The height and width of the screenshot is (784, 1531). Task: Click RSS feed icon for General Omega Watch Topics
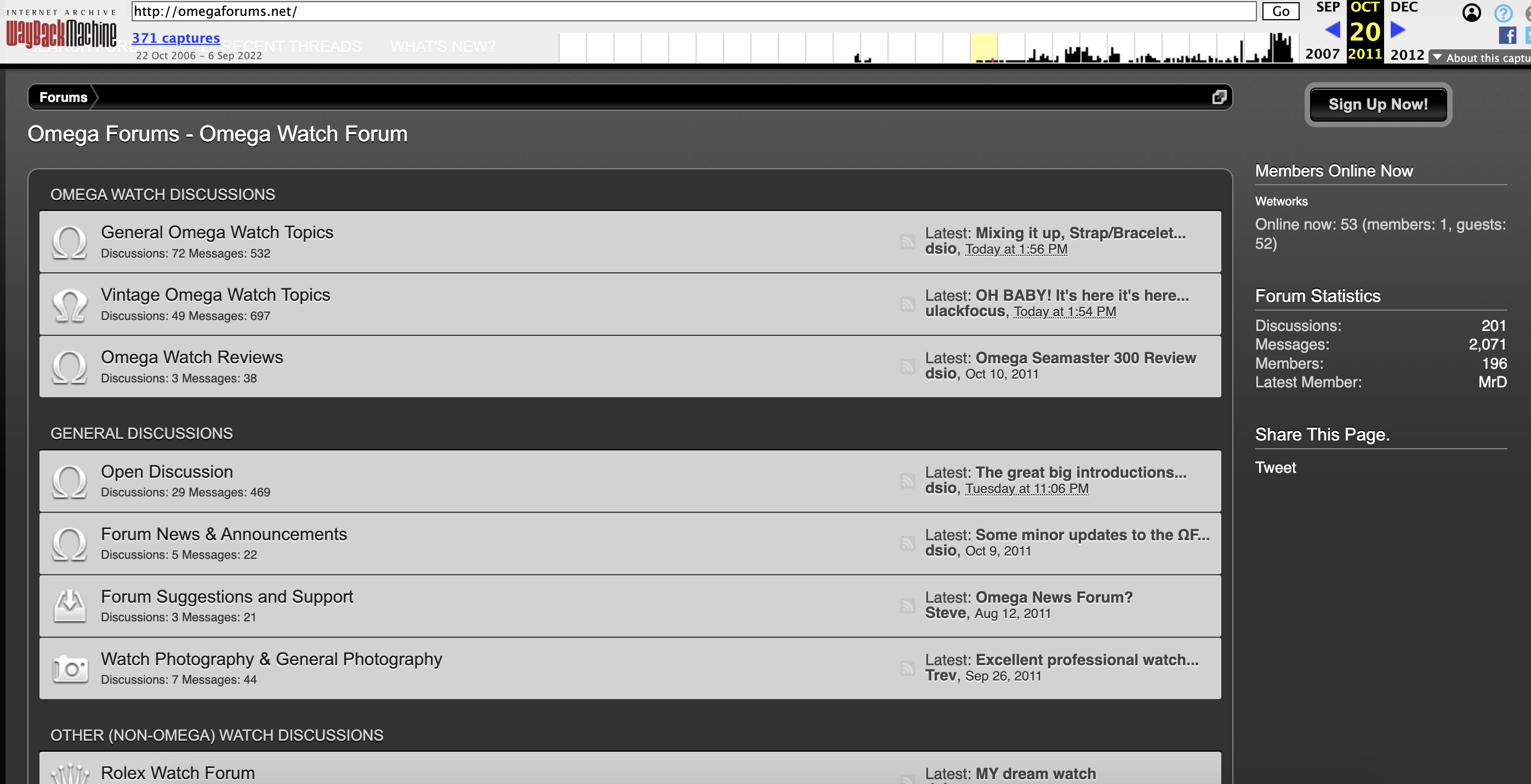[907, 241]
